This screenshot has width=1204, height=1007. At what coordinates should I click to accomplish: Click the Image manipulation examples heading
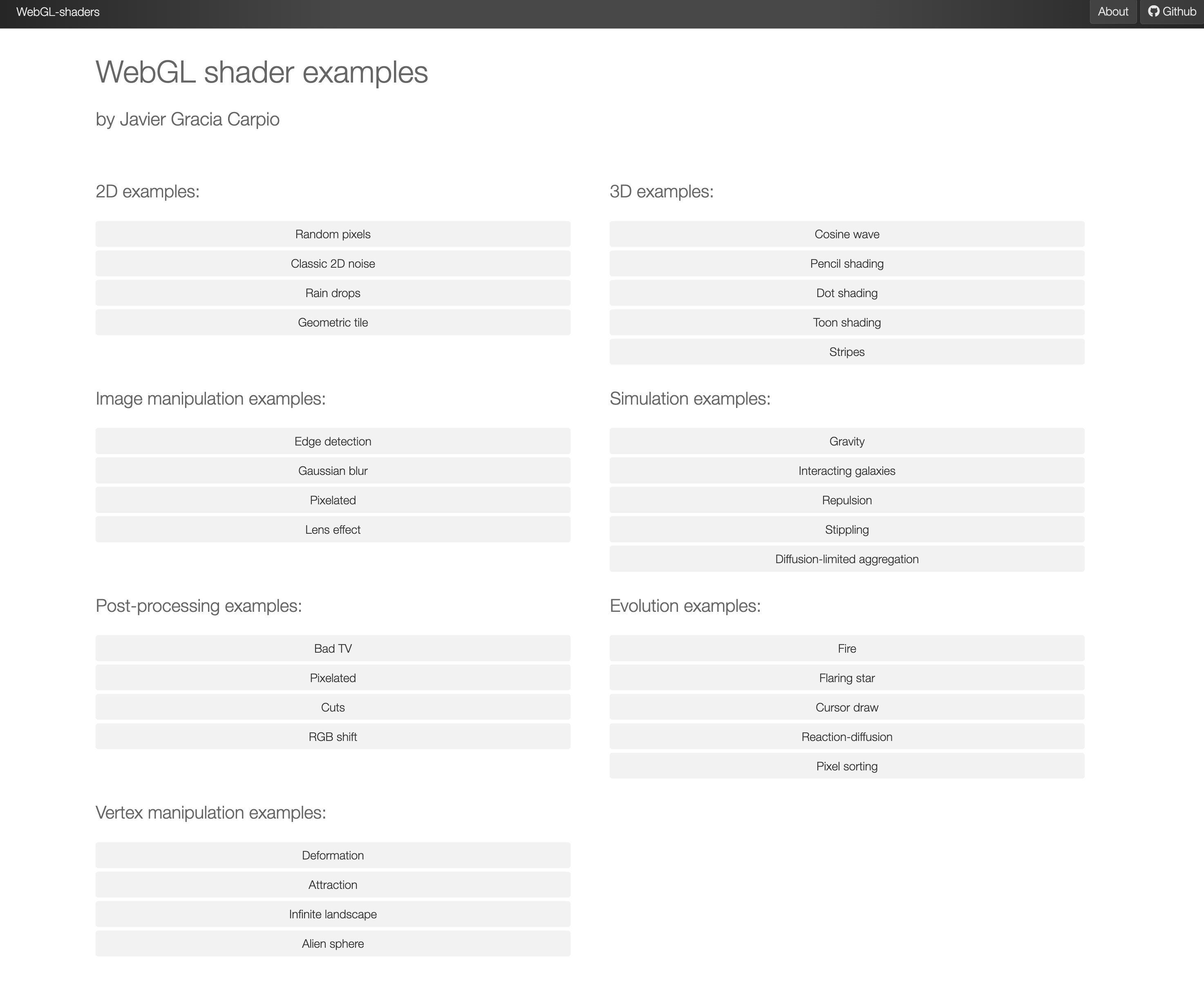click(210, 398)
